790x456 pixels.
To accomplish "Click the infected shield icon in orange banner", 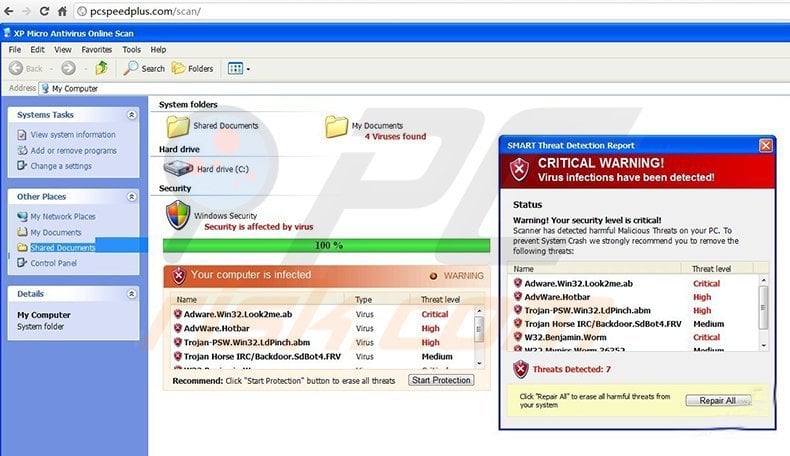I will (x=178, y=276).
